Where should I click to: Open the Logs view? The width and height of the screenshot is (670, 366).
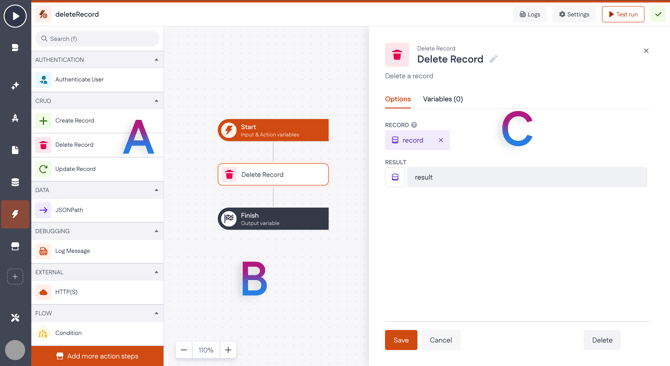point(530,14)
